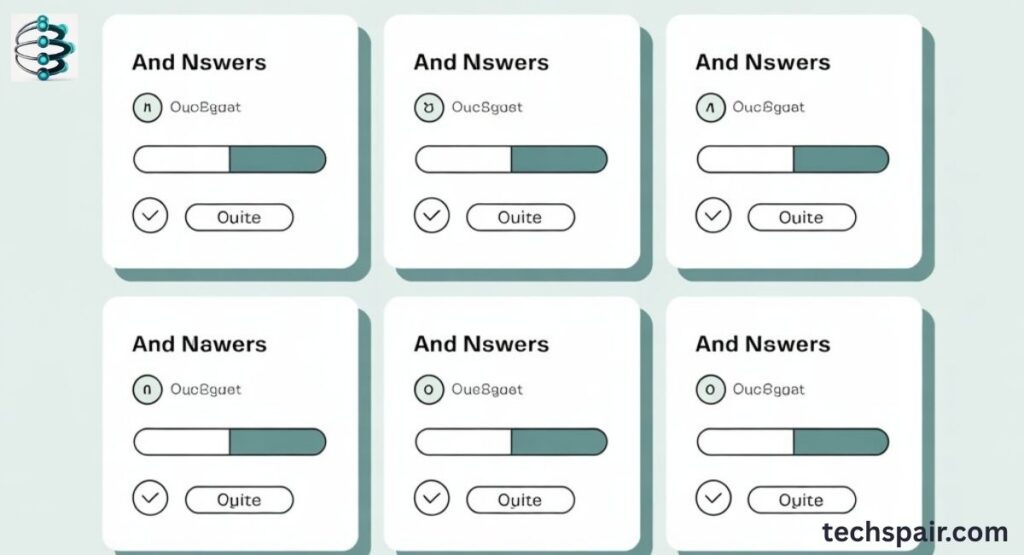Viewport: 1024px width, 555px height.
Task: Click the circled 'n' icon in bottom-left card
Action: [148, 390]
